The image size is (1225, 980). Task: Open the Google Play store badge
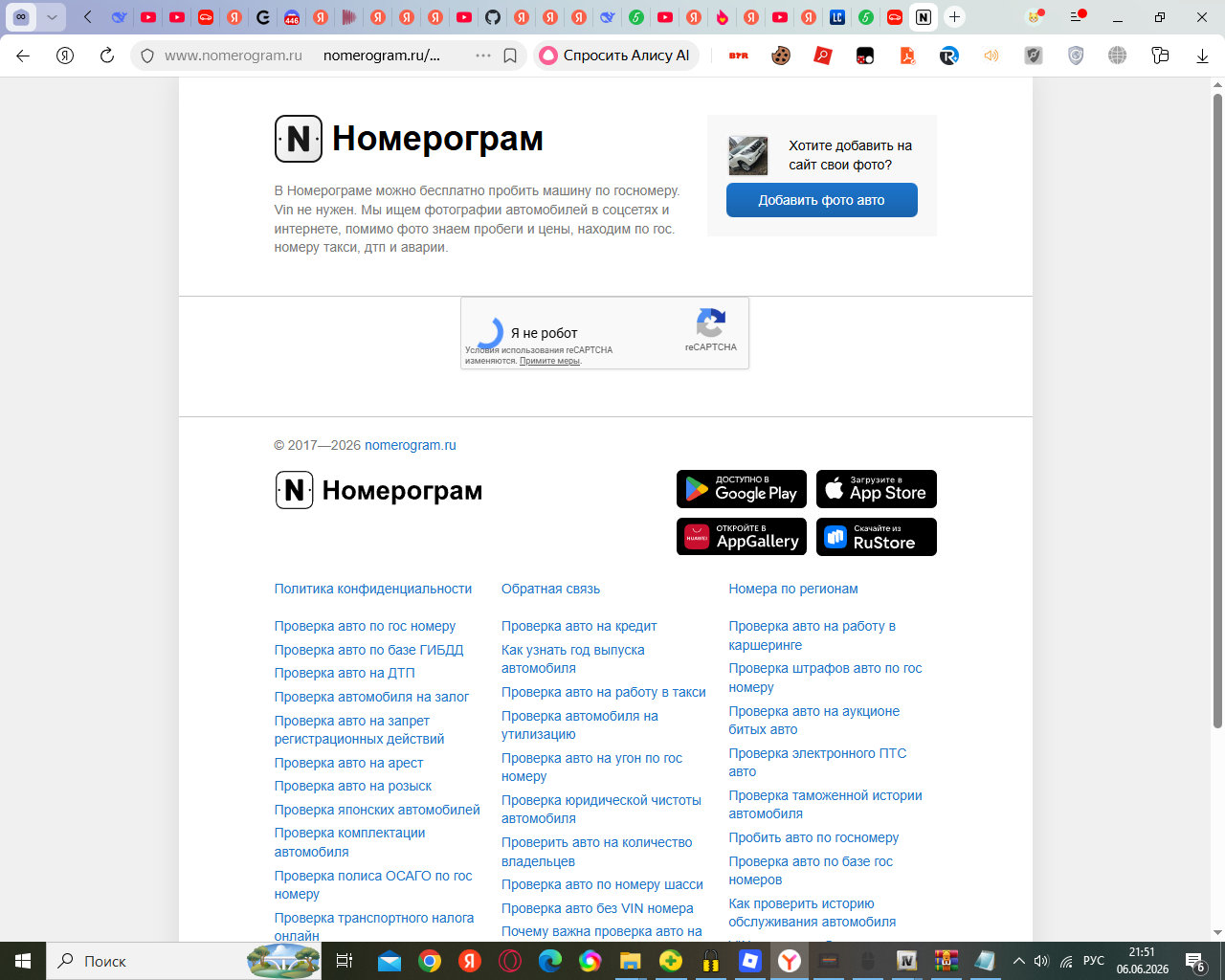pyautogui.click(x=742, y=489)
